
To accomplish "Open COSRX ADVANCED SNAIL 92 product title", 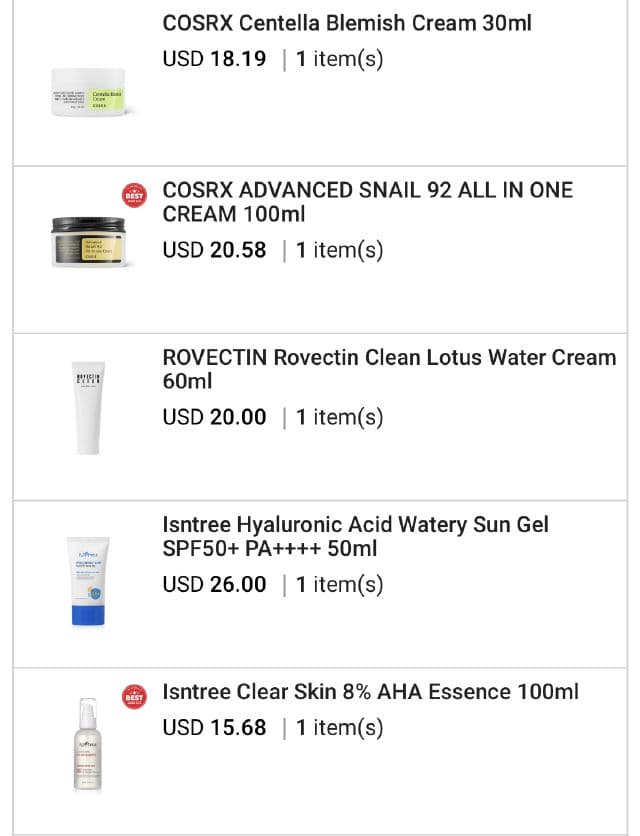I will 367,202.
